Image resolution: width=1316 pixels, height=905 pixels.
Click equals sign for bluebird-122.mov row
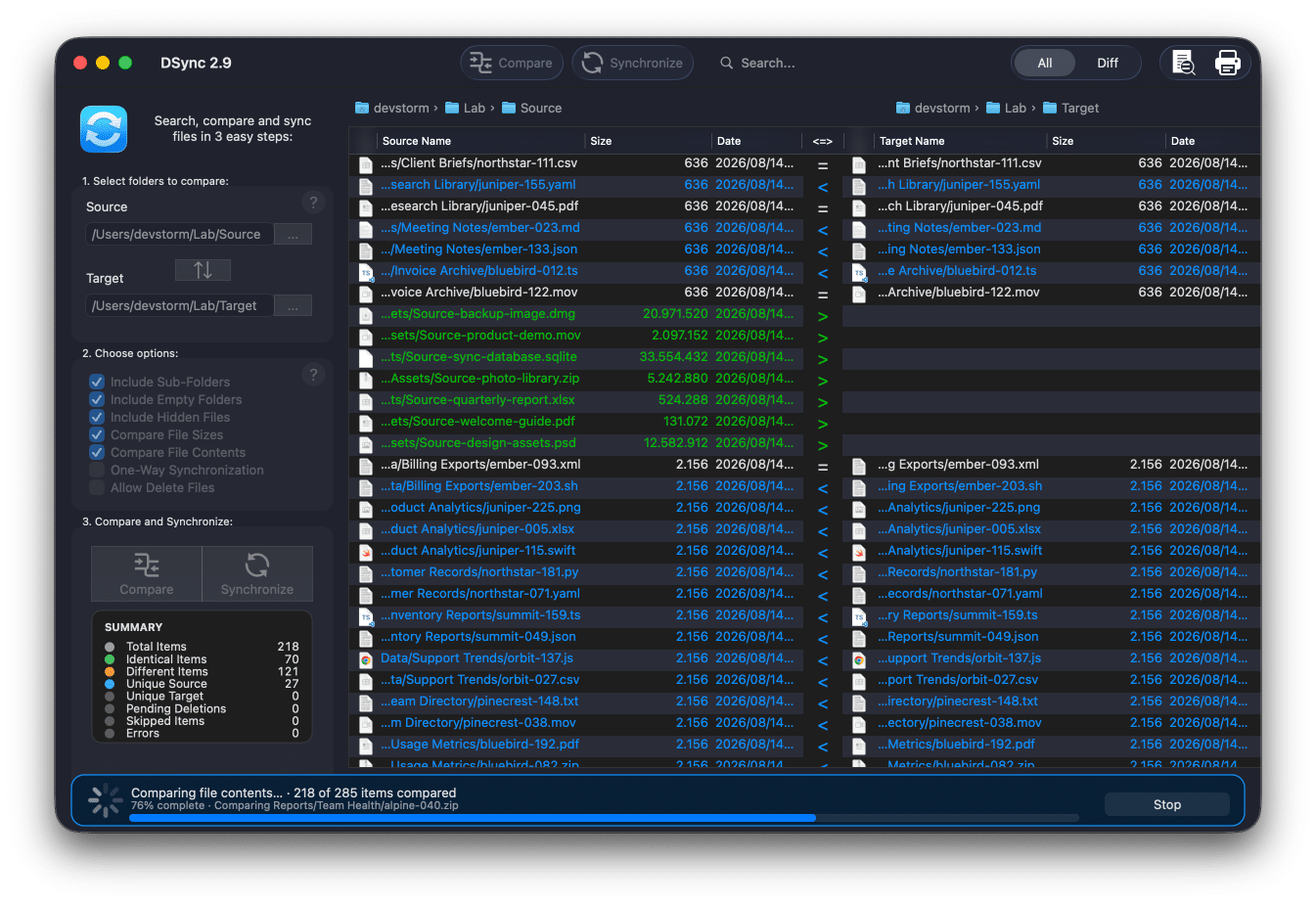pos(823,294)
